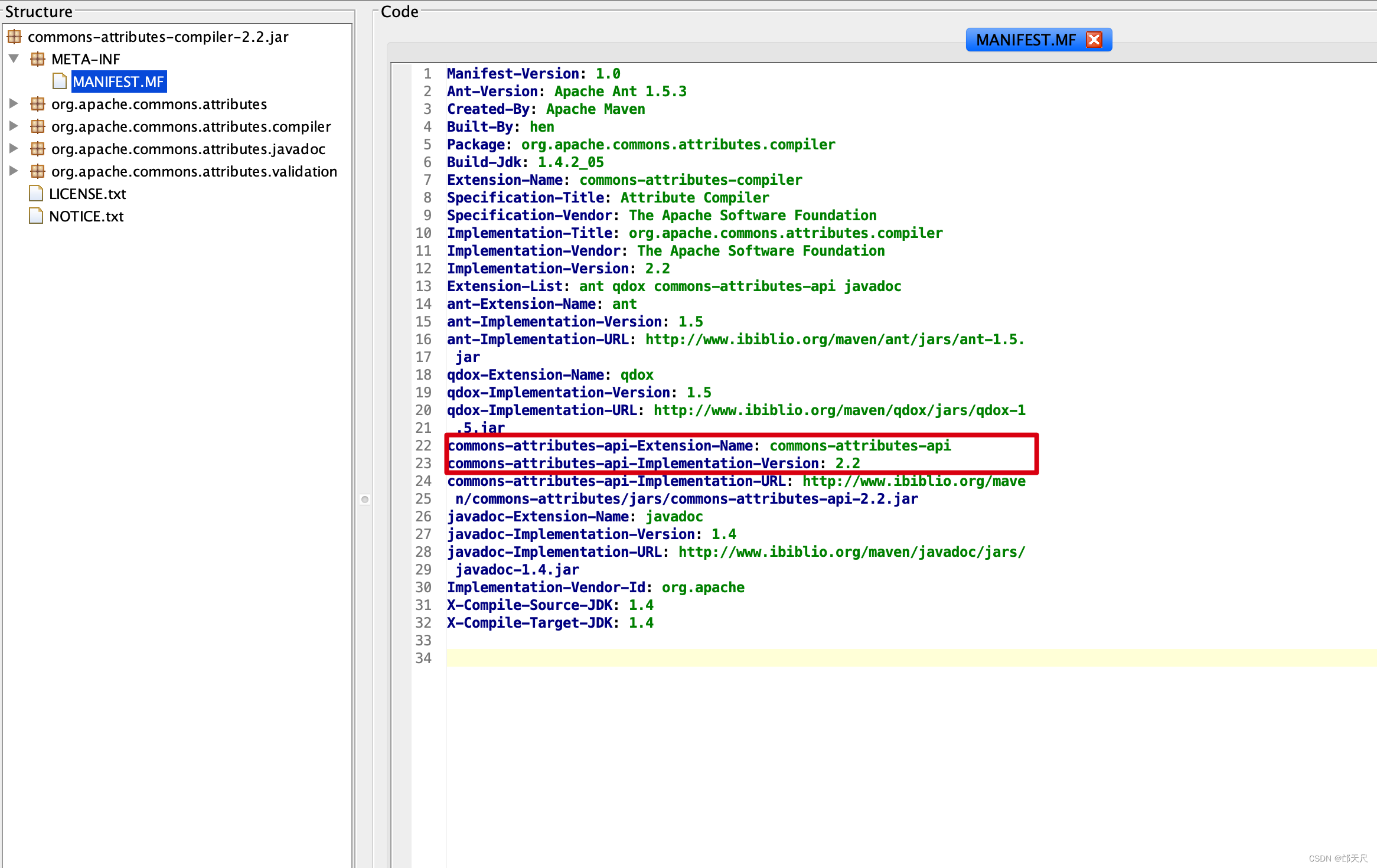
Task: Expand org.apache.commons.attributes.validation tree node
Action: tap(14, 171)
